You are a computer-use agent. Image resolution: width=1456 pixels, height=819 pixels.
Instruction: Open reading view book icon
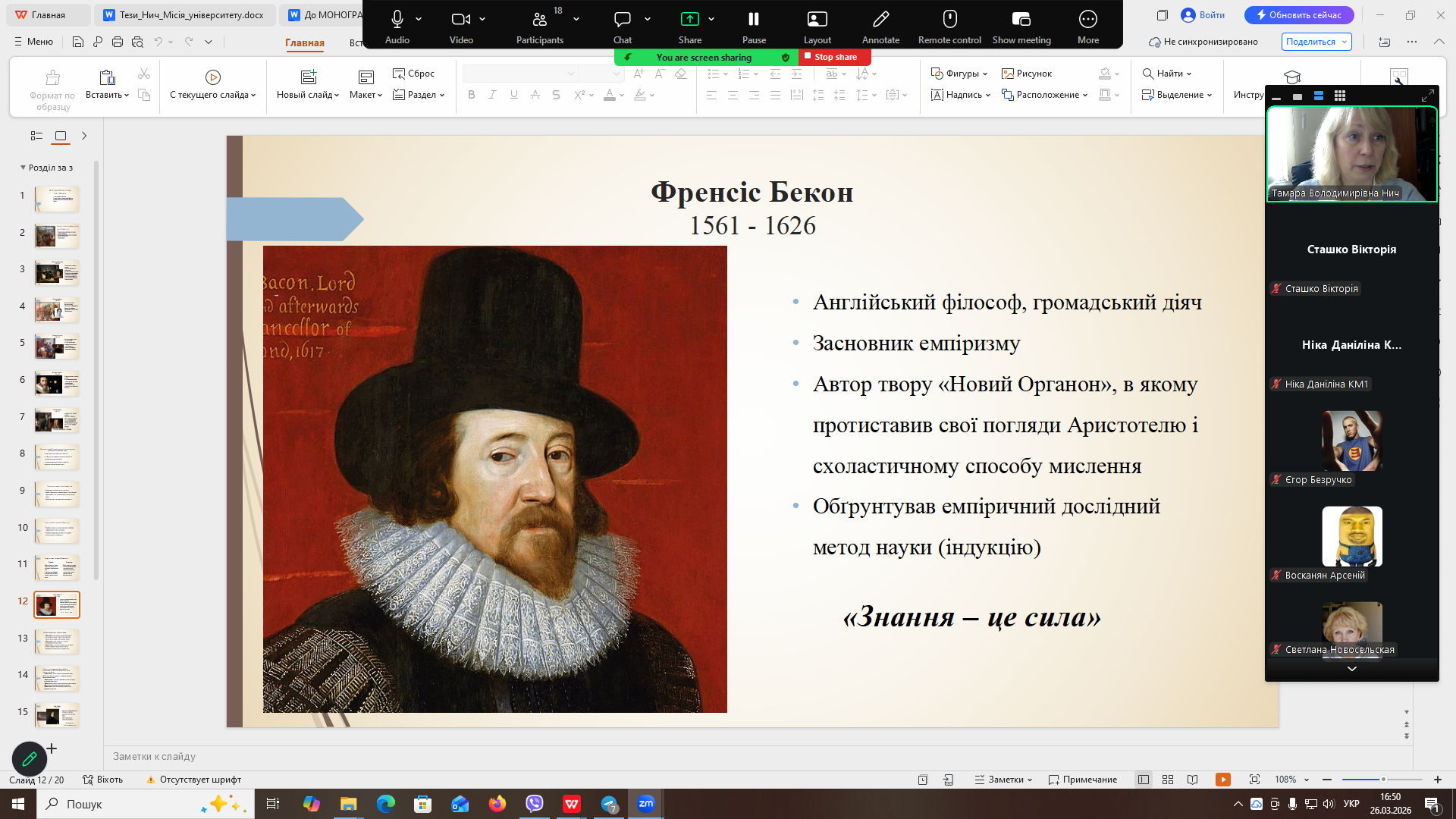1192,780
